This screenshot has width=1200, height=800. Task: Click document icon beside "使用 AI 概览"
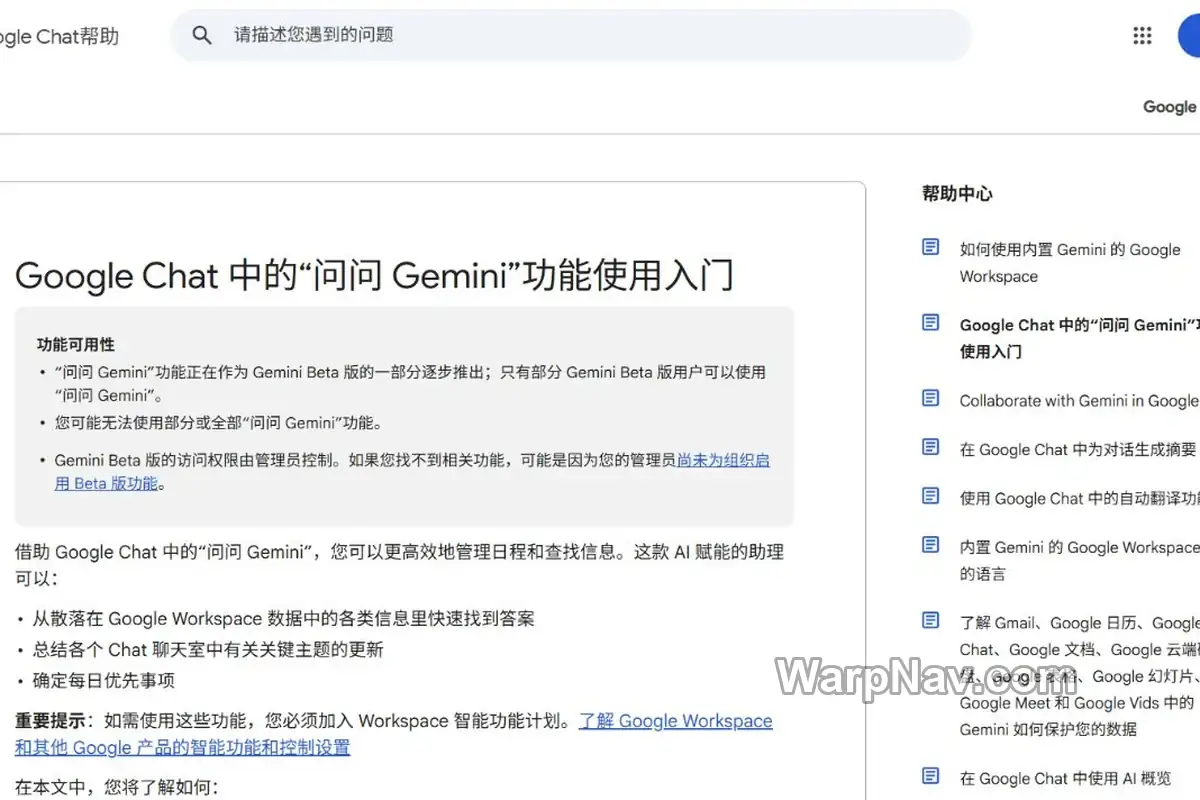coord(931,777)
